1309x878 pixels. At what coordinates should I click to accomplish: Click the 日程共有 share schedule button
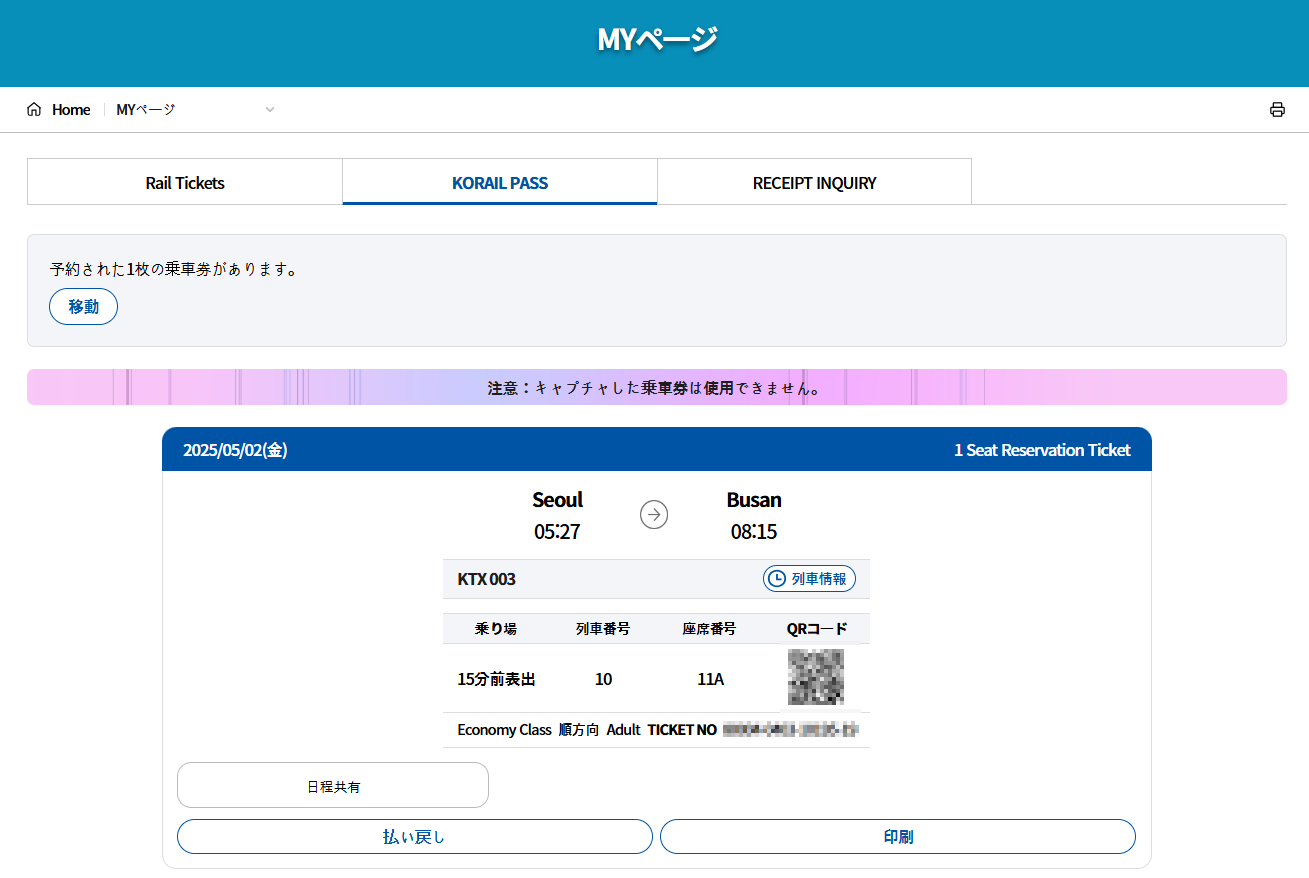coord(333,786)
